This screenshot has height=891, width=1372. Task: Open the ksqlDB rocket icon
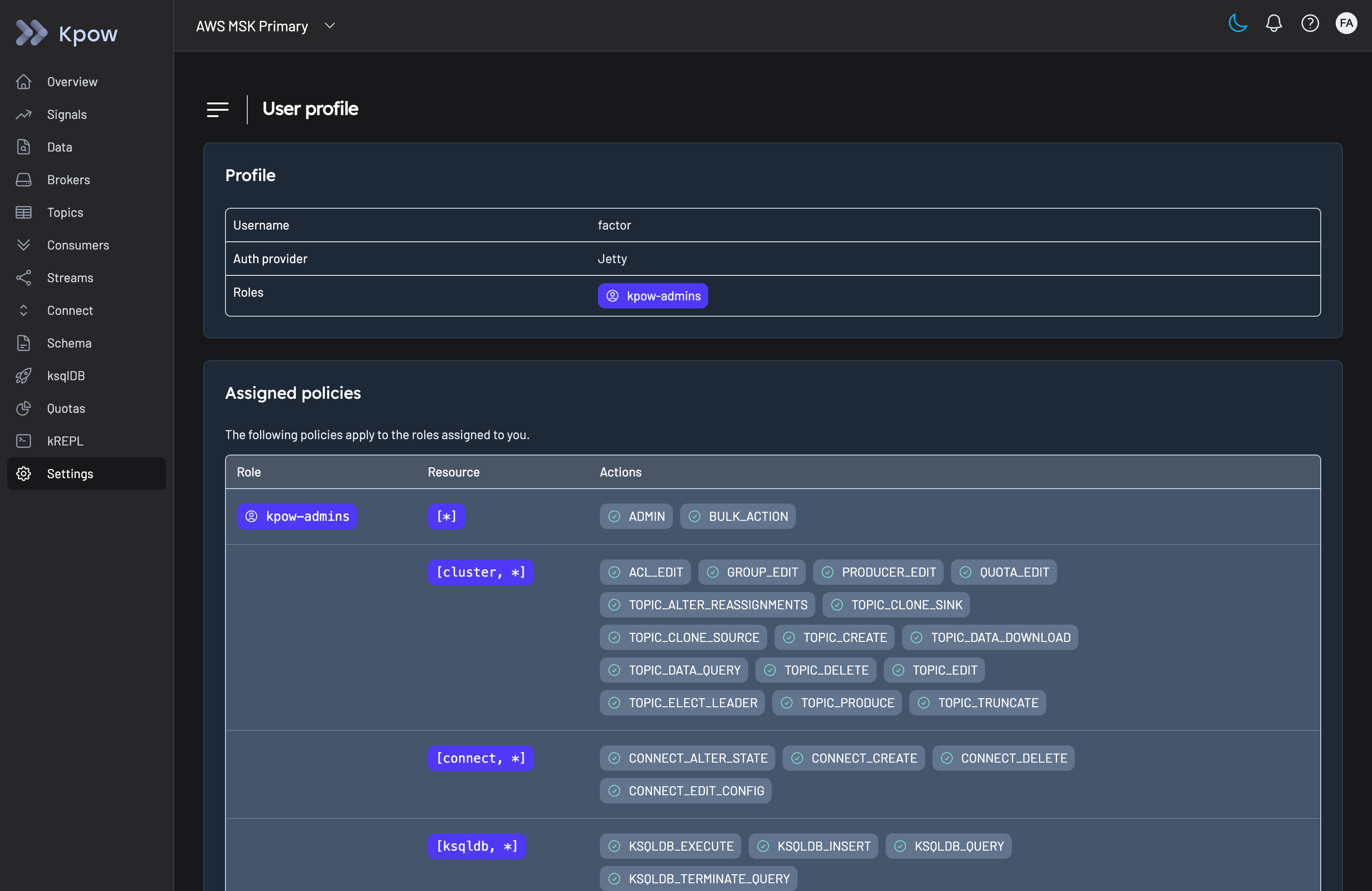pyautogui.click(x=24, y=376)
